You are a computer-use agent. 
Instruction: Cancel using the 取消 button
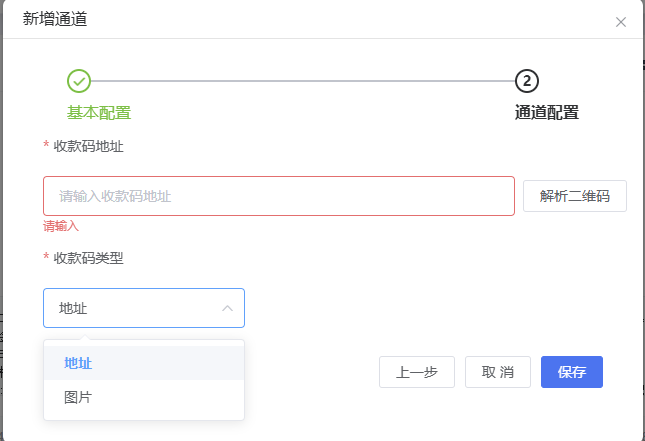497,372
